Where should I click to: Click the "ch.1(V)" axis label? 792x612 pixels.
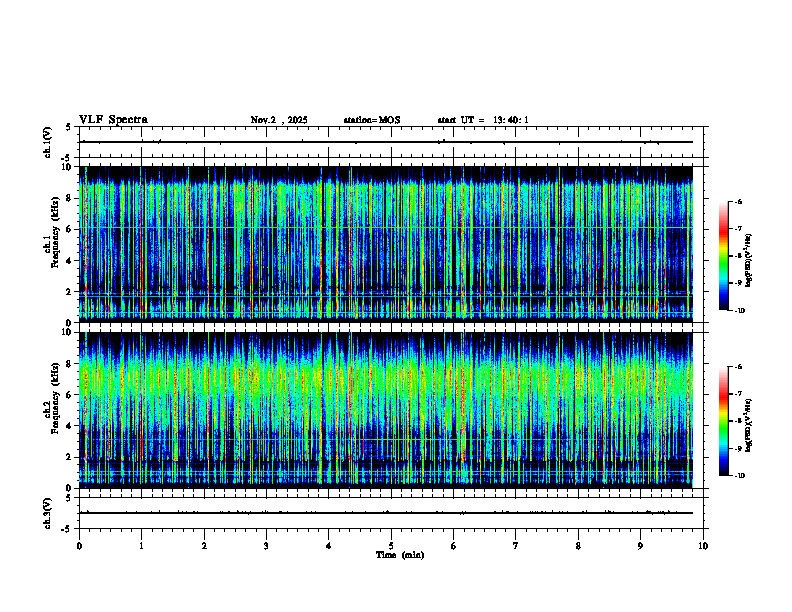(48, 142)
